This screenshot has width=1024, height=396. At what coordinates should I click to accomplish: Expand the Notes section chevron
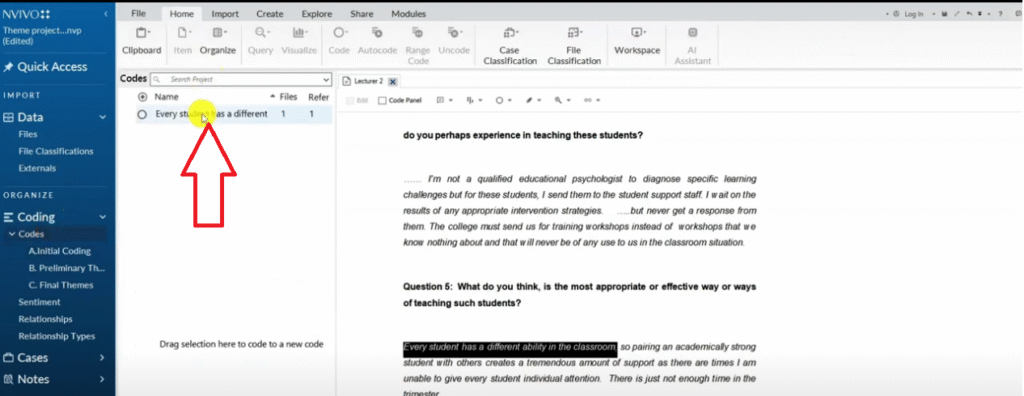[x=102, y=379]
